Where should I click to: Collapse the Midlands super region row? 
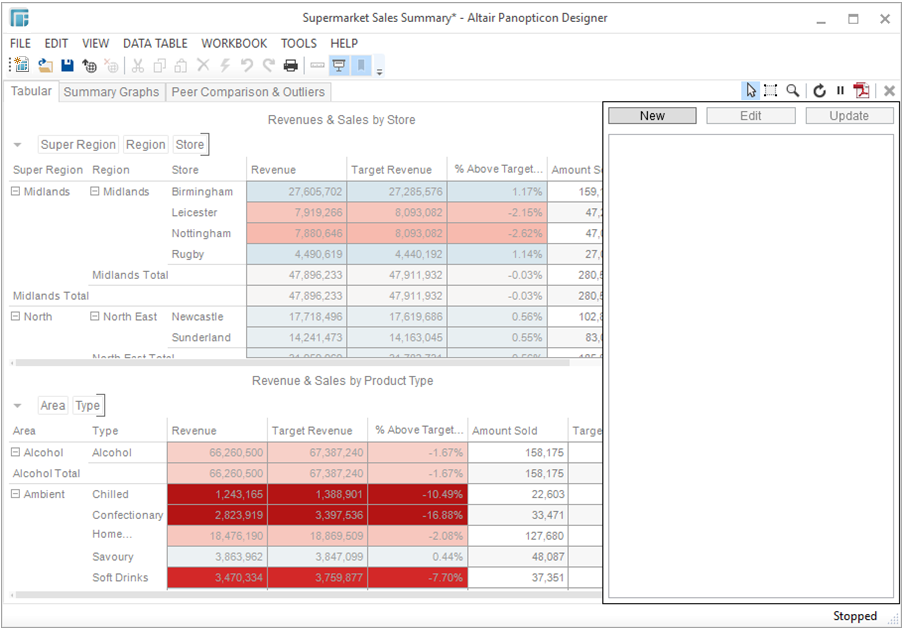tap(16, 192)
